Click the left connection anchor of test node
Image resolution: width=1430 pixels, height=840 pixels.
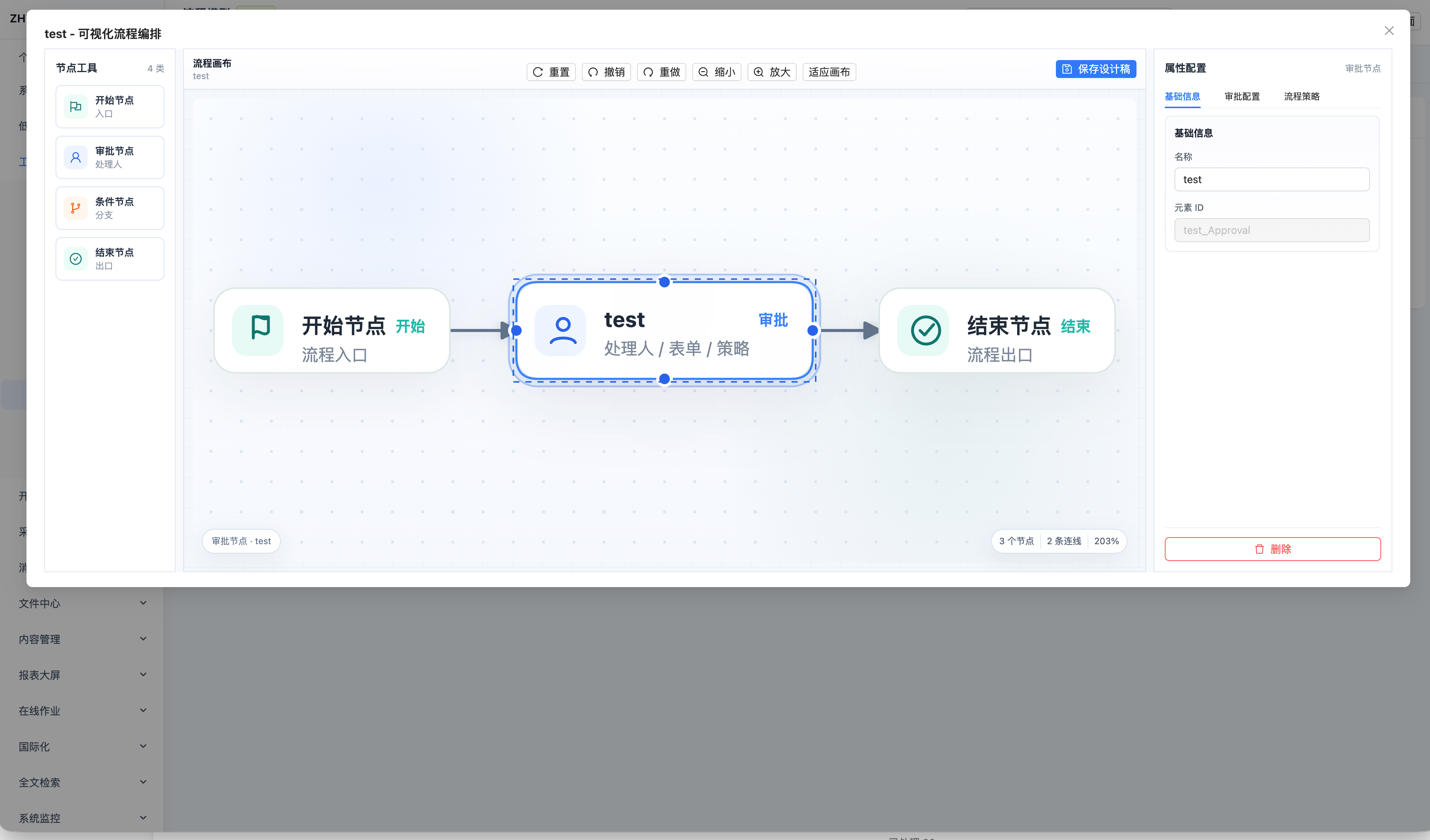pyautogui.click(x=516, y=330)
